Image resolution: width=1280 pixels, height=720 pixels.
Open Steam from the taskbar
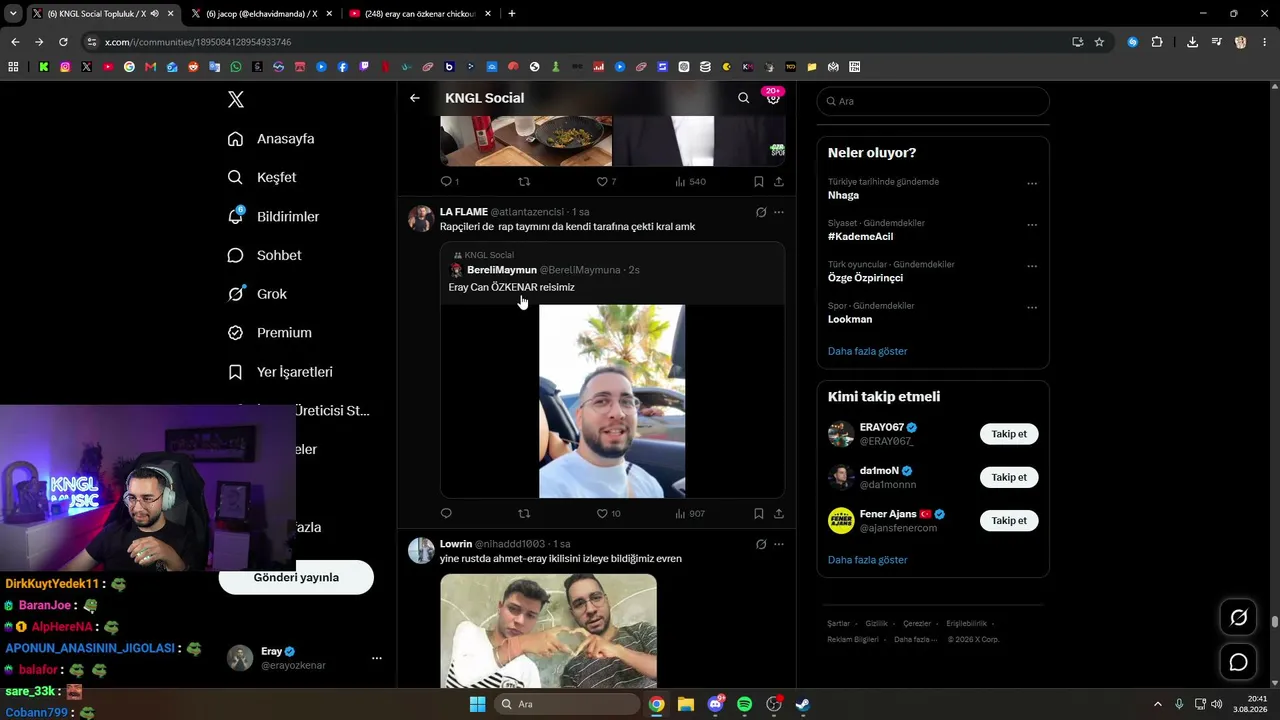(803, 704)
